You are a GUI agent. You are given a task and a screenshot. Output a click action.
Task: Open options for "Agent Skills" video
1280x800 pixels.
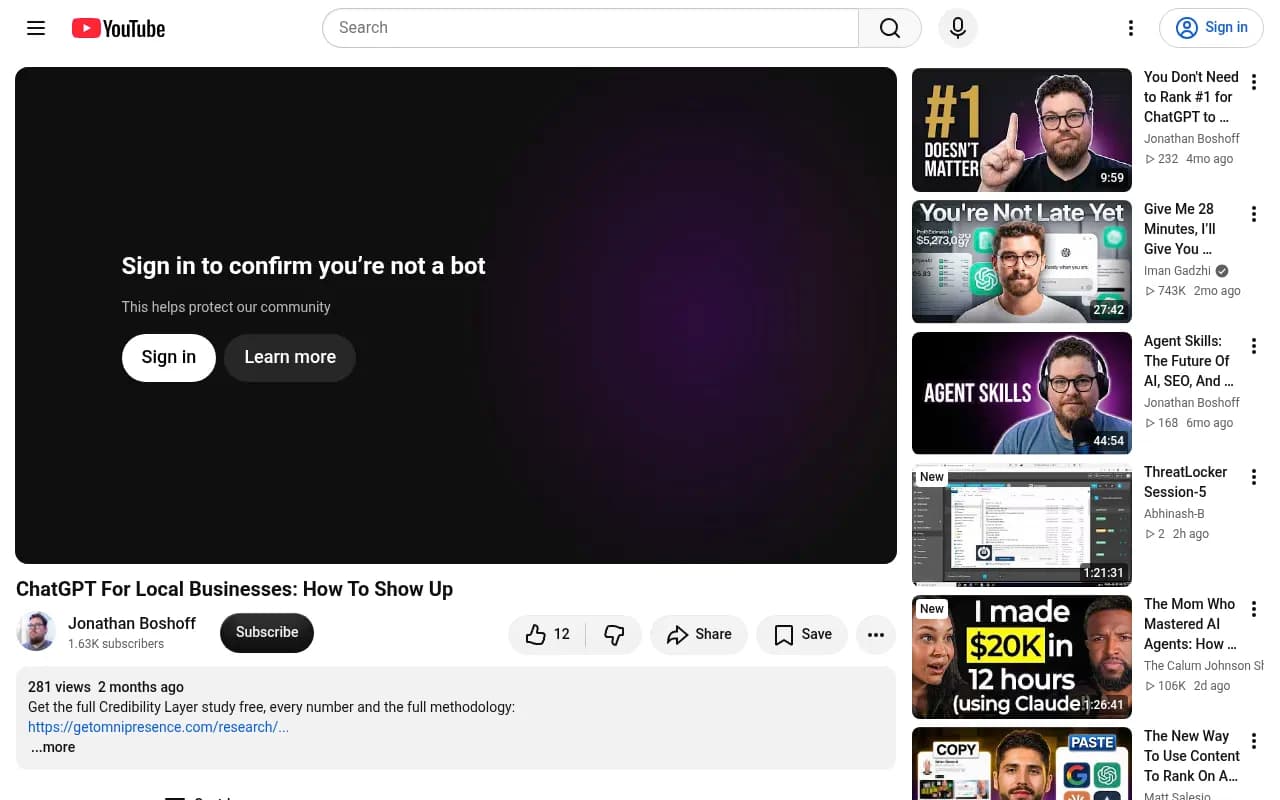[x=1253, y=346]
